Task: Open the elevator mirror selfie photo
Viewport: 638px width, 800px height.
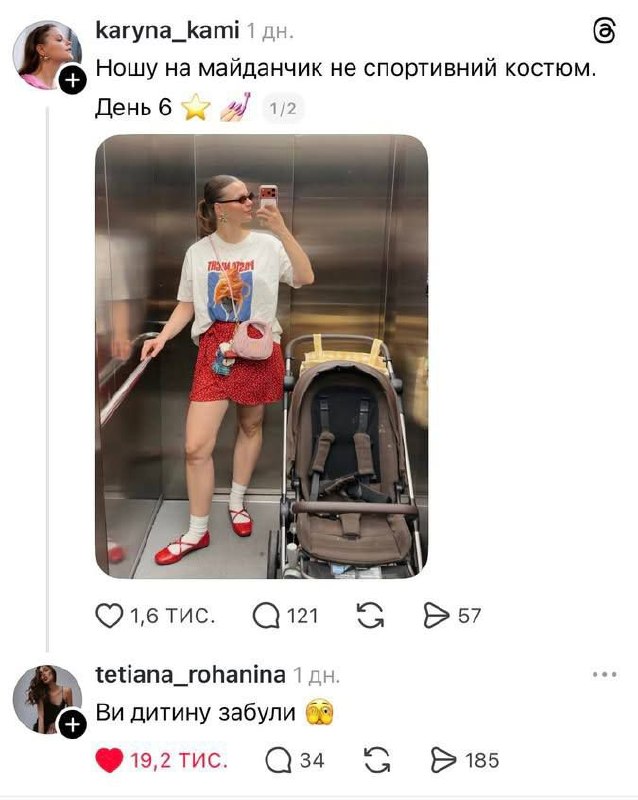Action: click(x=262, y=356)
